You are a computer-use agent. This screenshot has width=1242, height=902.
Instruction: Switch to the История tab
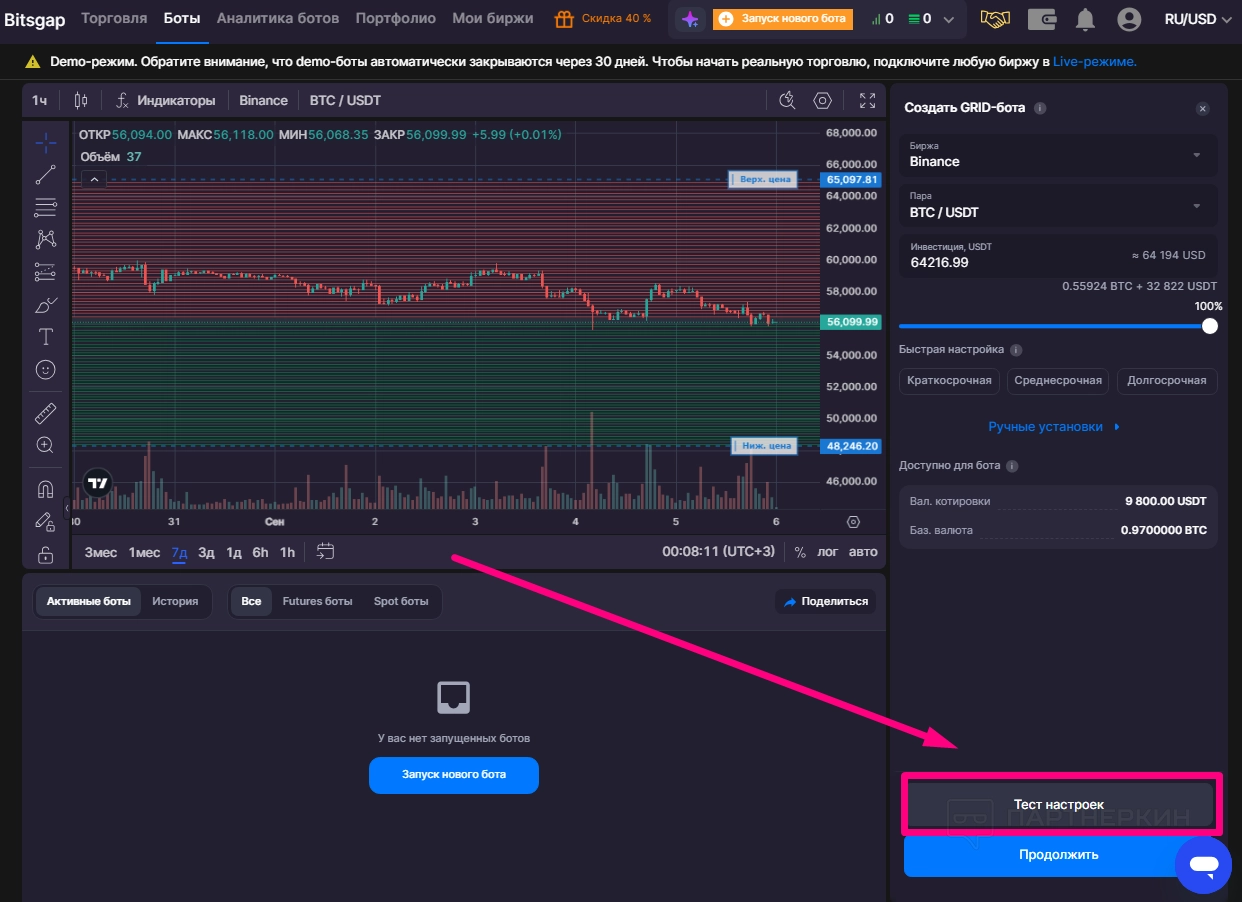pos(175,601)
